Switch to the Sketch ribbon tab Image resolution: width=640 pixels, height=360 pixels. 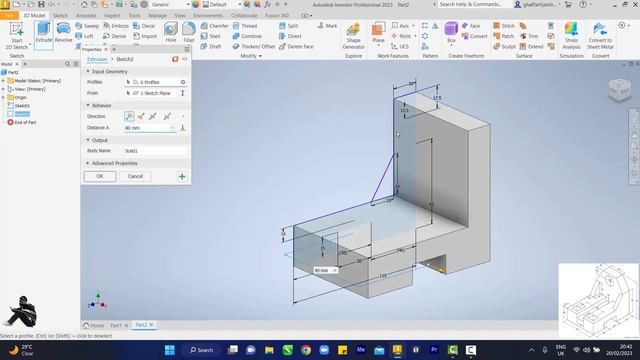coord(60,16)
